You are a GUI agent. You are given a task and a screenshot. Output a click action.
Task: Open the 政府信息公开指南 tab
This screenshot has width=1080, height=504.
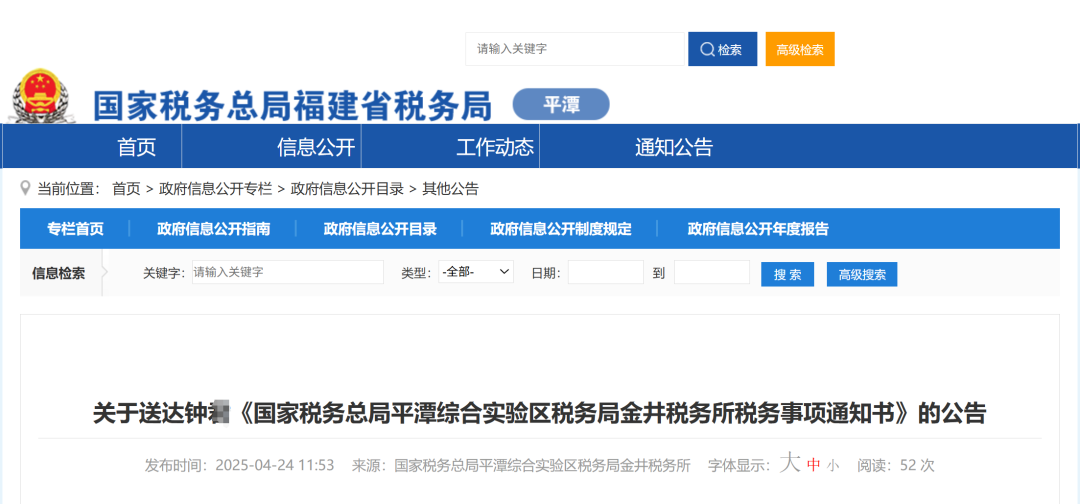tap(213, 229)
